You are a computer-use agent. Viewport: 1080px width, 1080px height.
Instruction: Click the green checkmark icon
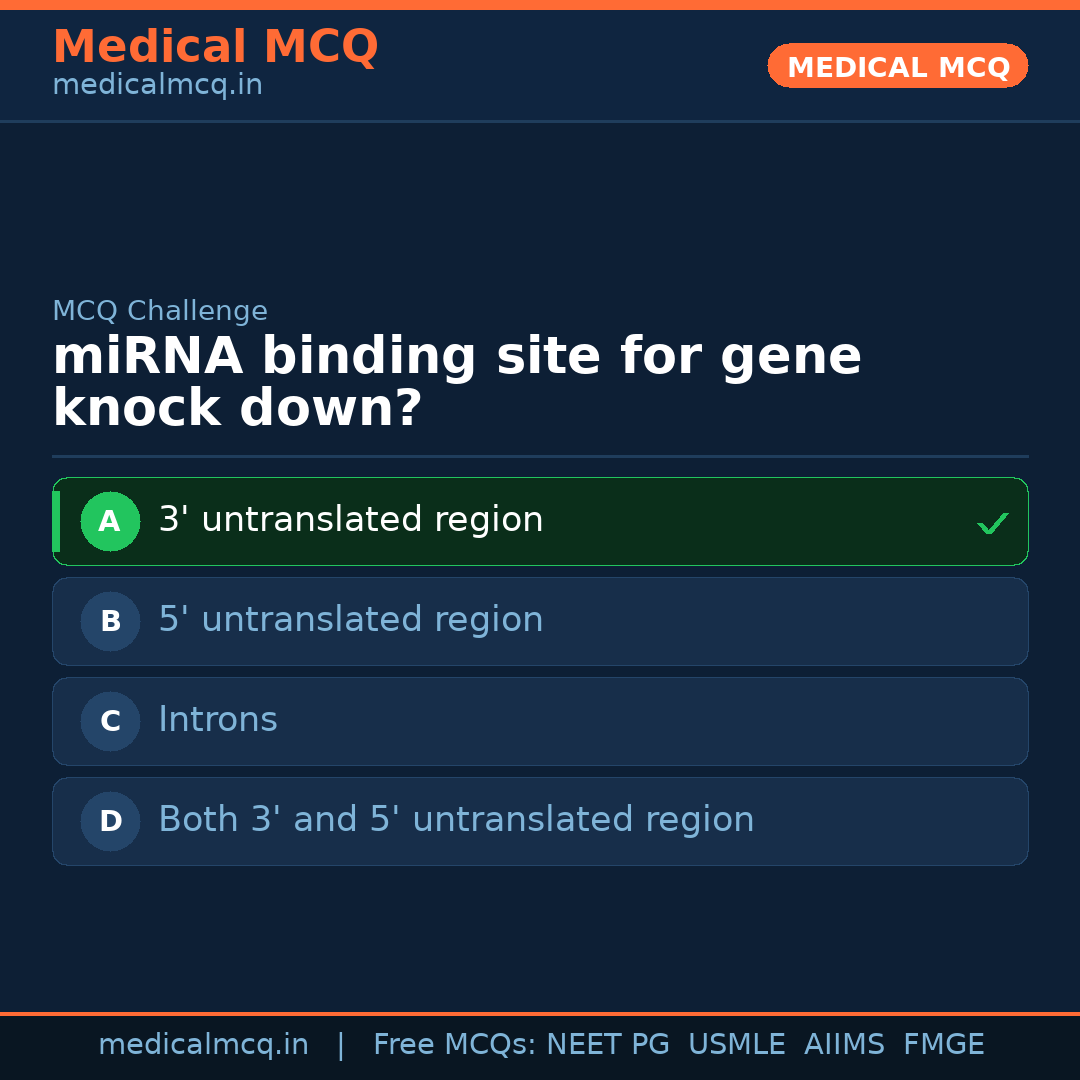[992, 523]
